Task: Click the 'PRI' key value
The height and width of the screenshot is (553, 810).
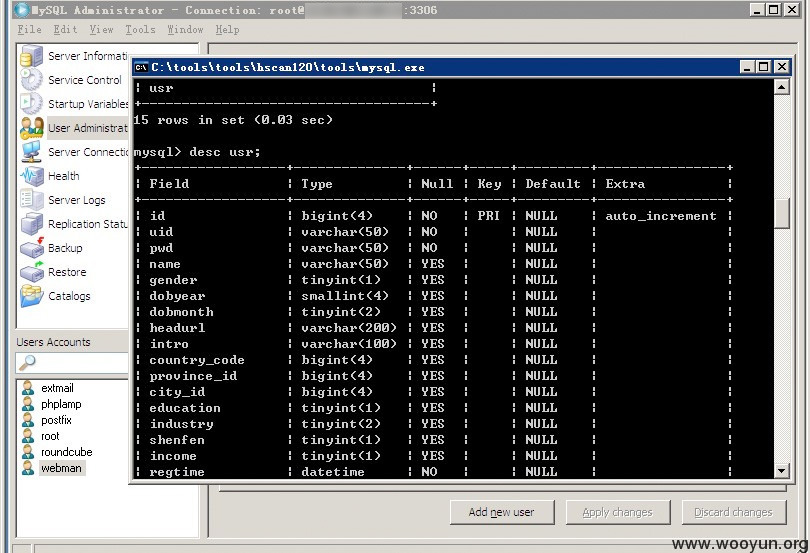Action: click(x=489, y=216)
